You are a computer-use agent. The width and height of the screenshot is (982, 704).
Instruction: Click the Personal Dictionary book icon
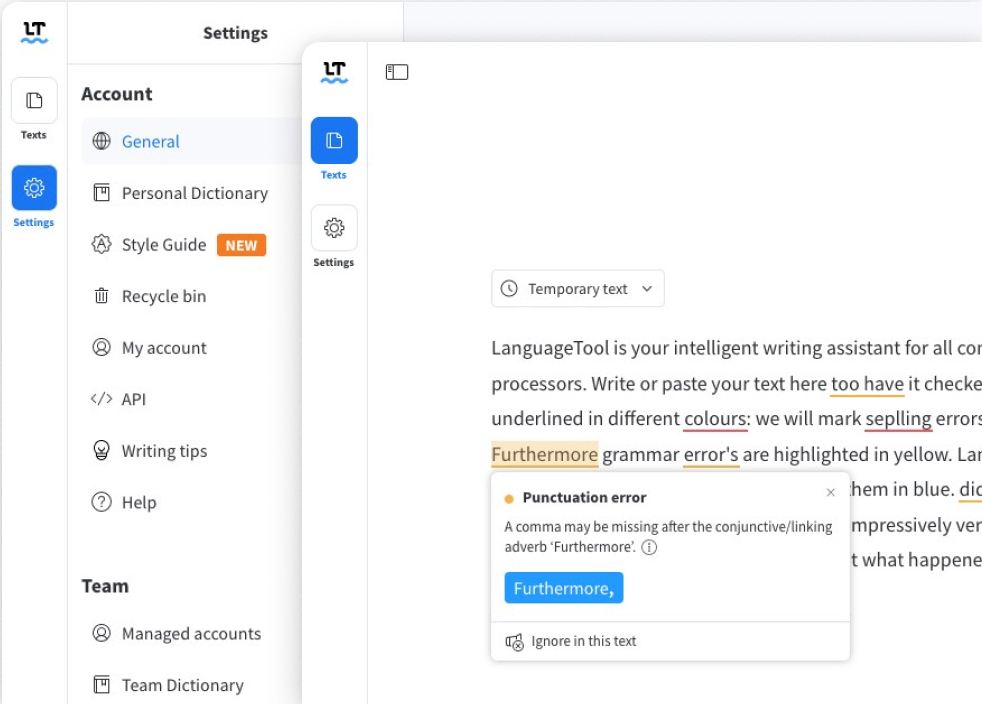click(101, 192)
